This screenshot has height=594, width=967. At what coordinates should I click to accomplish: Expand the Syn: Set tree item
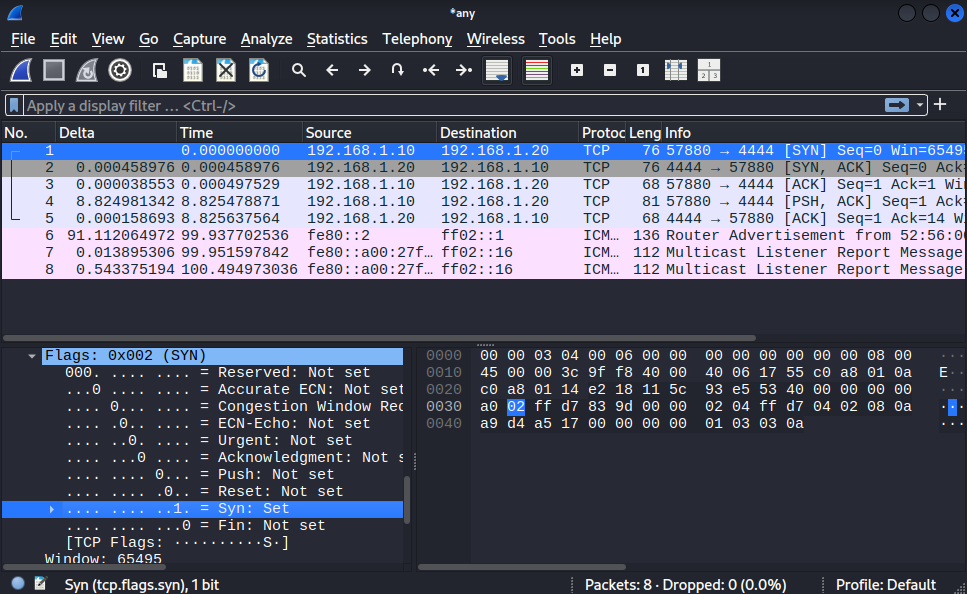53,509
